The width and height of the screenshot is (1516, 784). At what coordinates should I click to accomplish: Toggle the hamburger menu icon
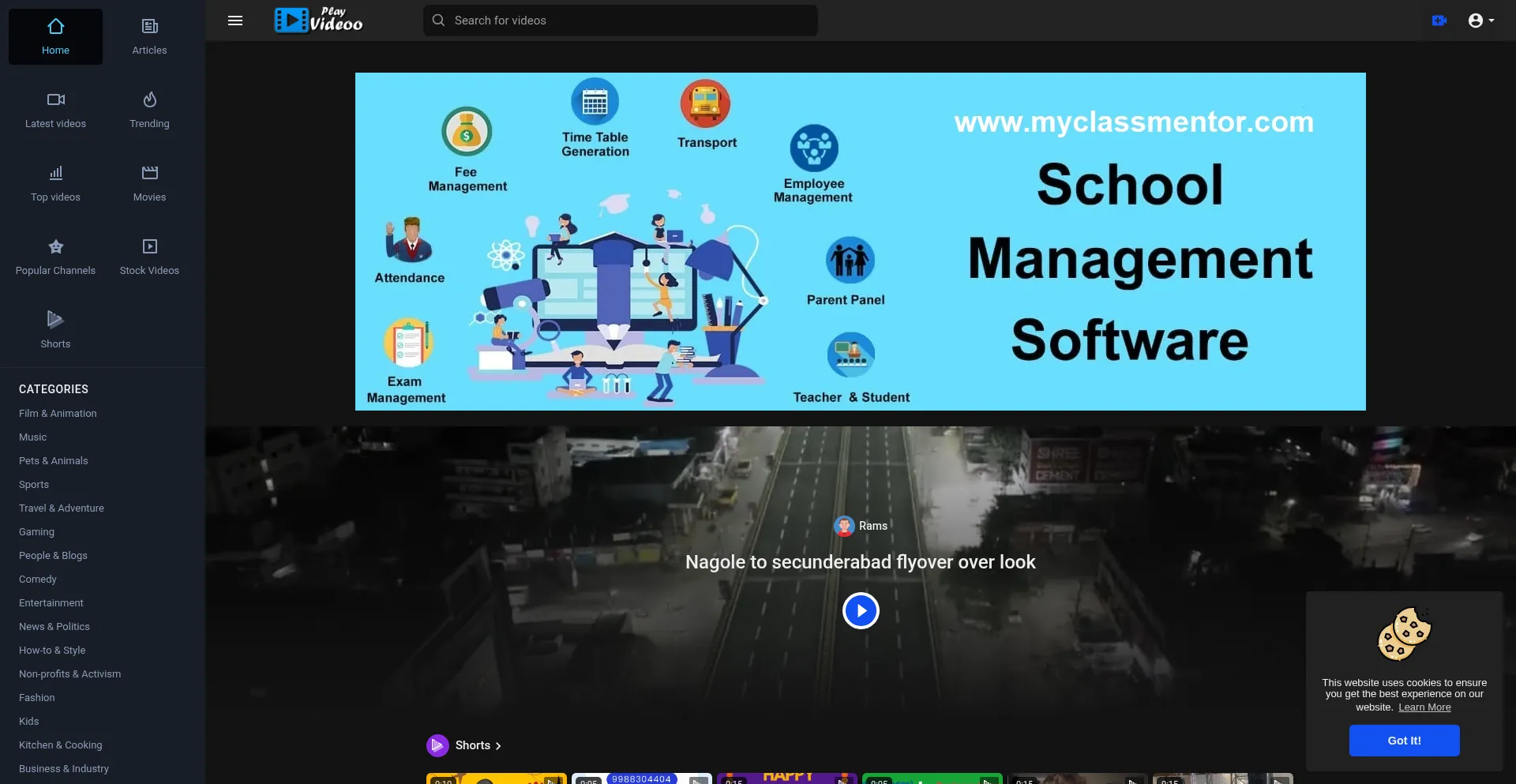pos(235,21)
